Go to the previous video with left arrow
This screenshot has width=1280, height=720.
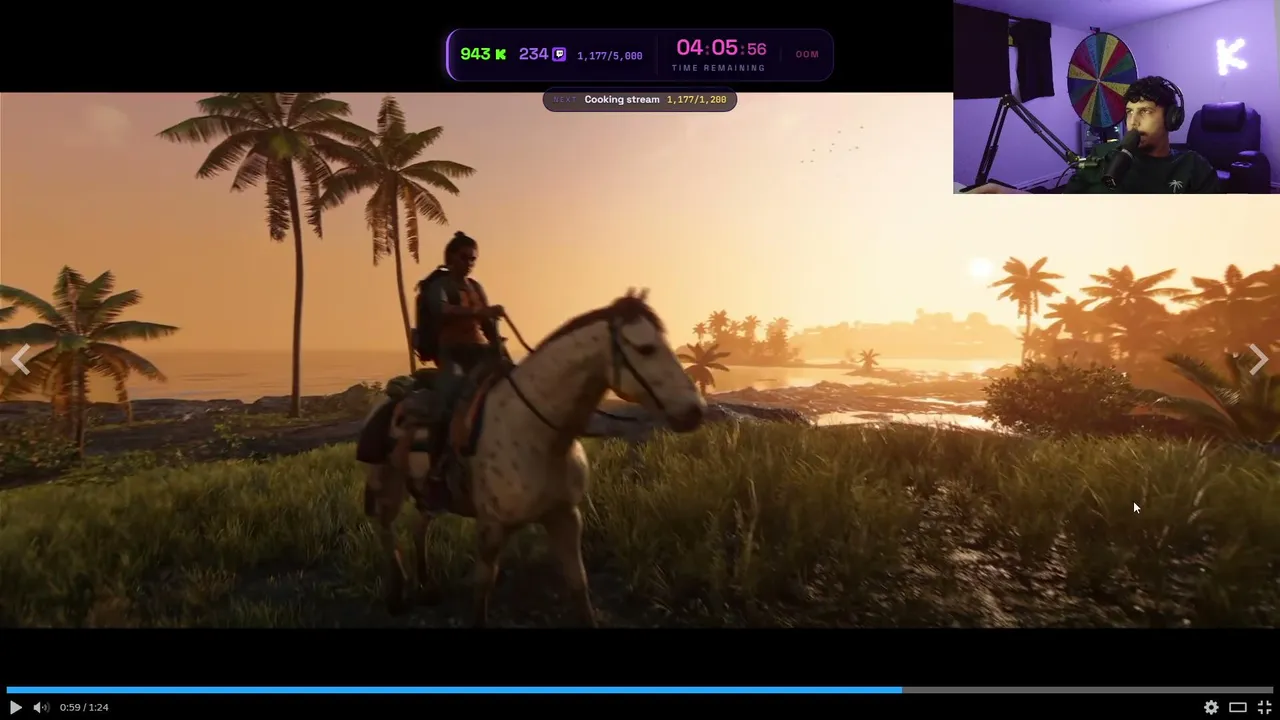point(20,360)
